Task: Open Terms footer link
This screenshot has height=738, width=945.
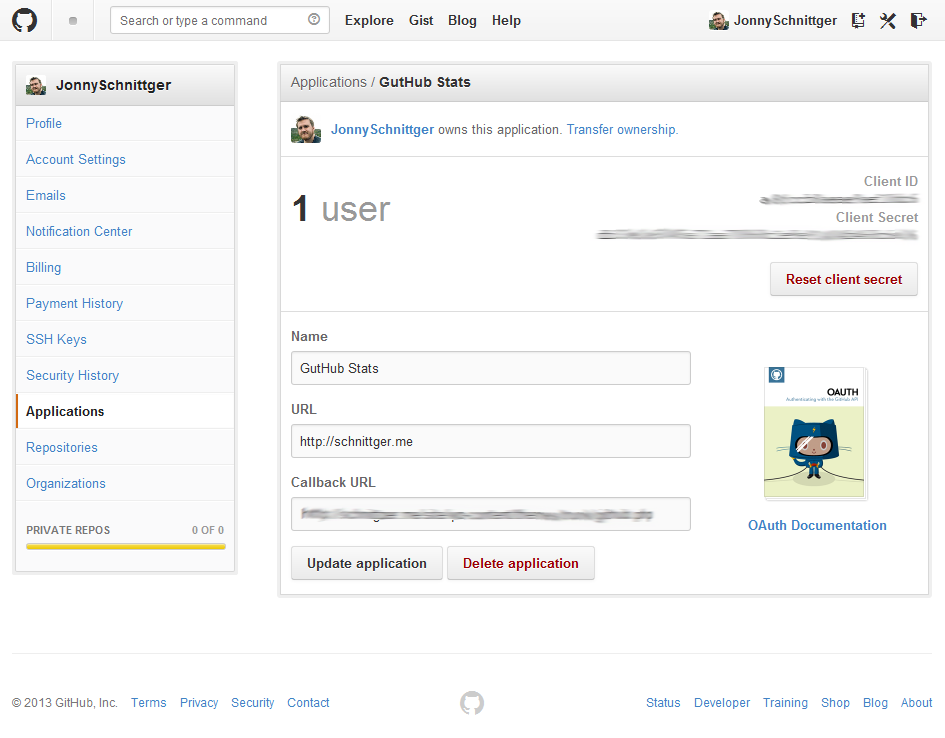Action: (148, 702)
